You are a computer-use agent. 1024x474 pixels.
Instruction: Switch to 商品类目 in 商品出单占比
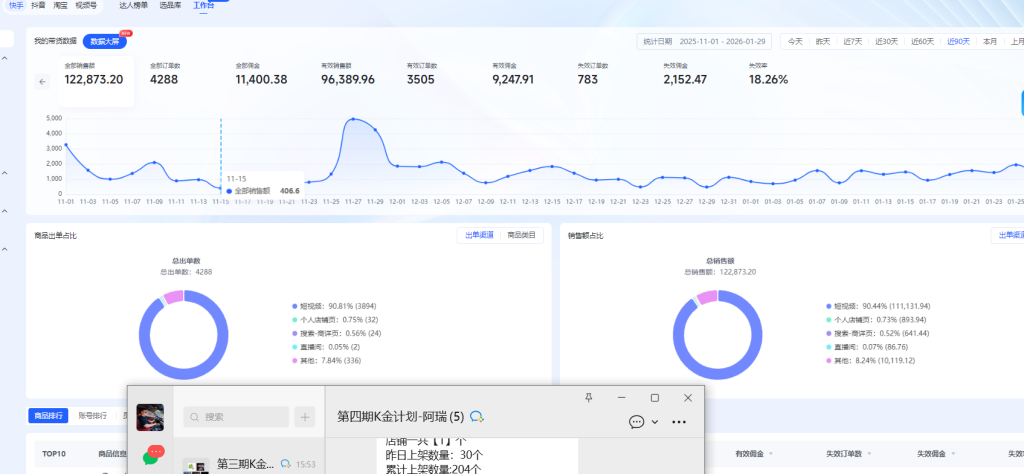point(521,235)
